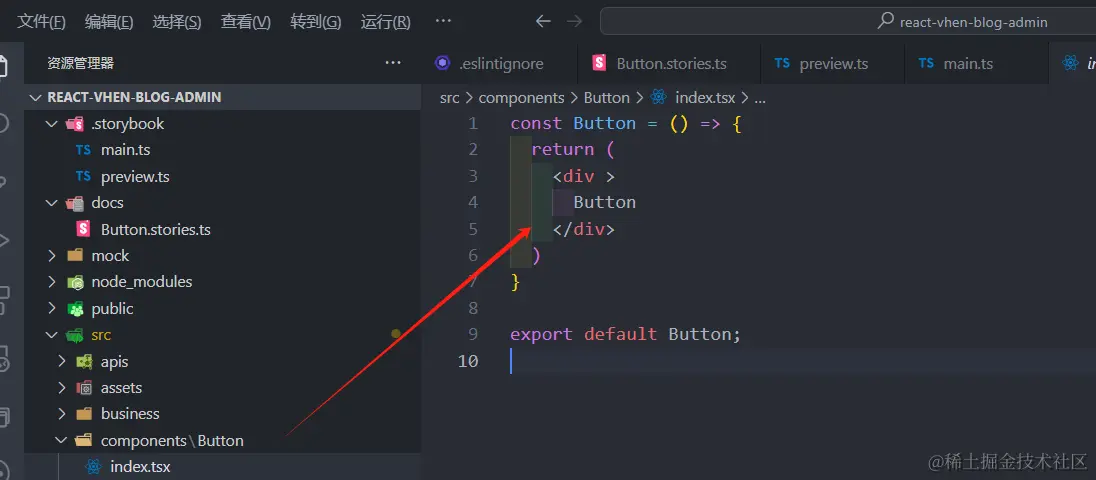Image resolution: width=1096 pixels, height=480 pixels.
Task: Open the 编辑(E) menu
Action: click(x=109, y=22)
